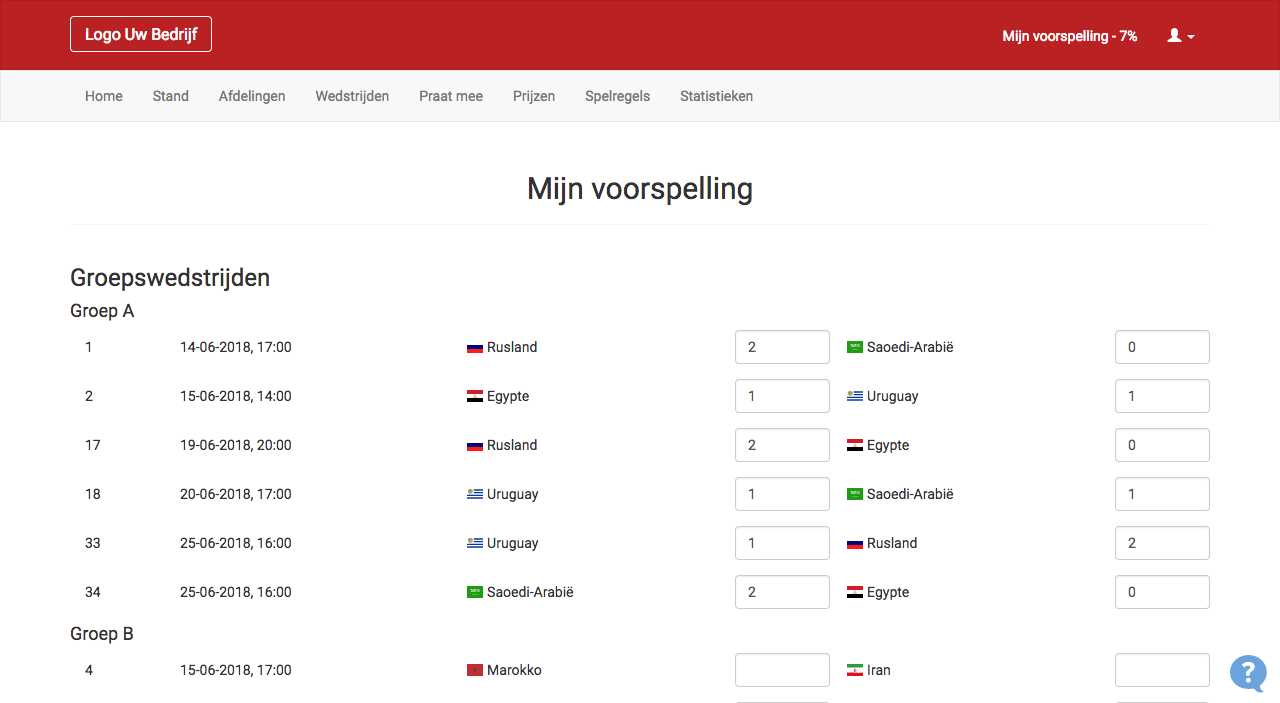Click Egypte flag in match 17
This screenshot has height=703, width=1280.
[x=855, y=445]
